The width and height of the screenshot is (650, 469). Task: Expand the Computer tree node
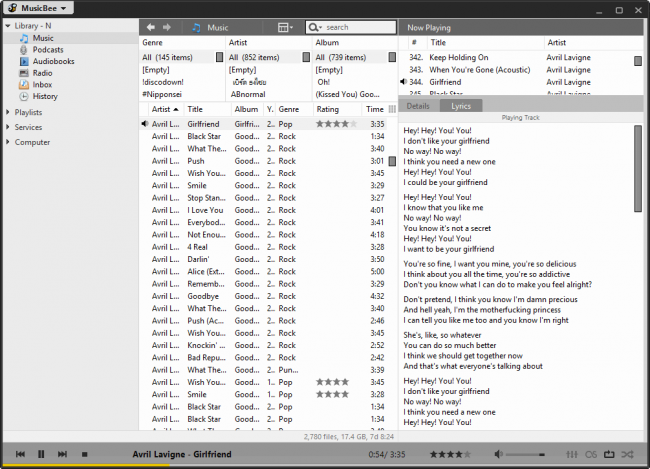pos(7,142)
